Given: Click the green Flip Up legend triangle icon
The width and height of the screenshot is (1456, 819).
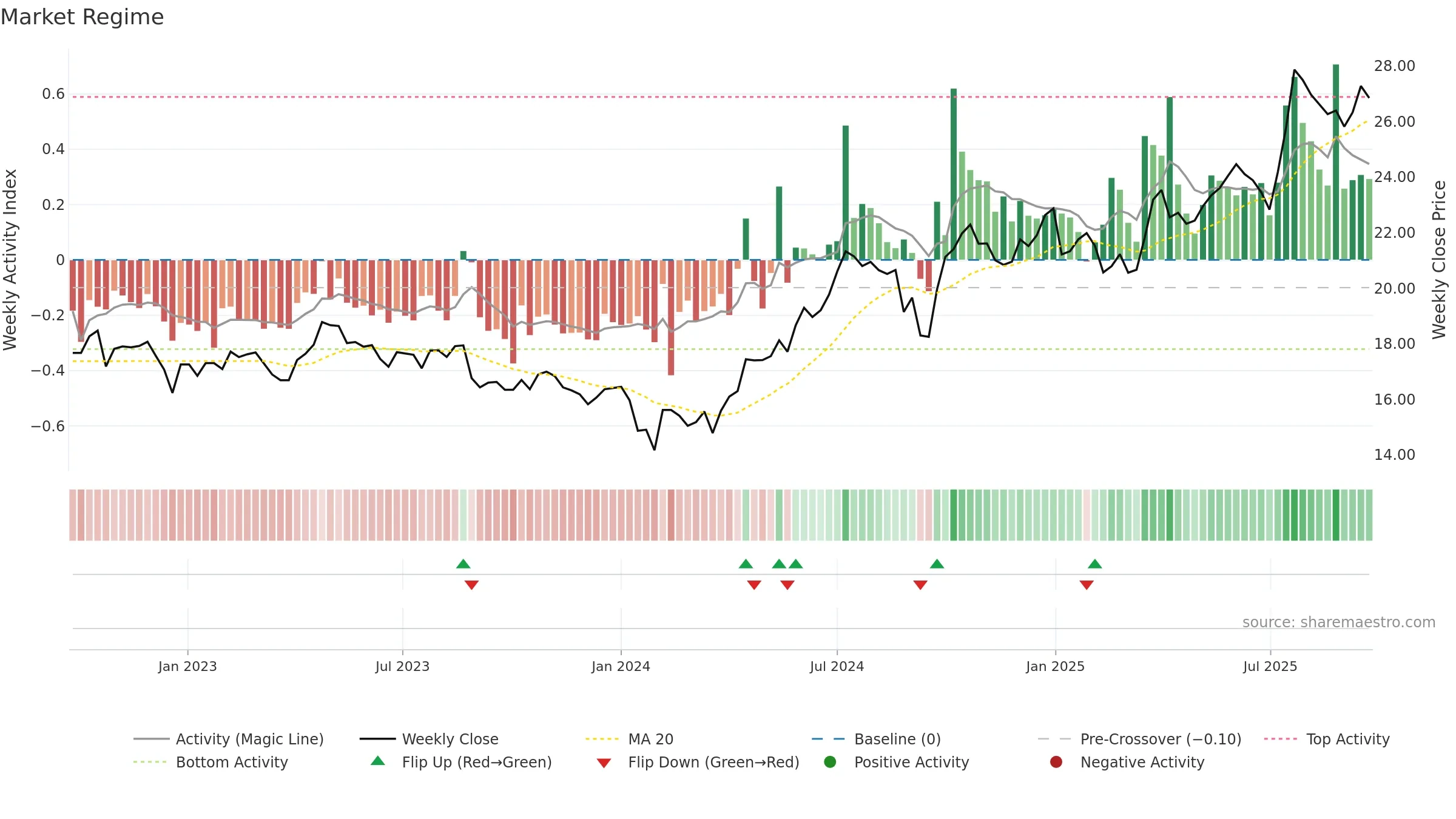Looking at the screenshot, I should 378,761.
